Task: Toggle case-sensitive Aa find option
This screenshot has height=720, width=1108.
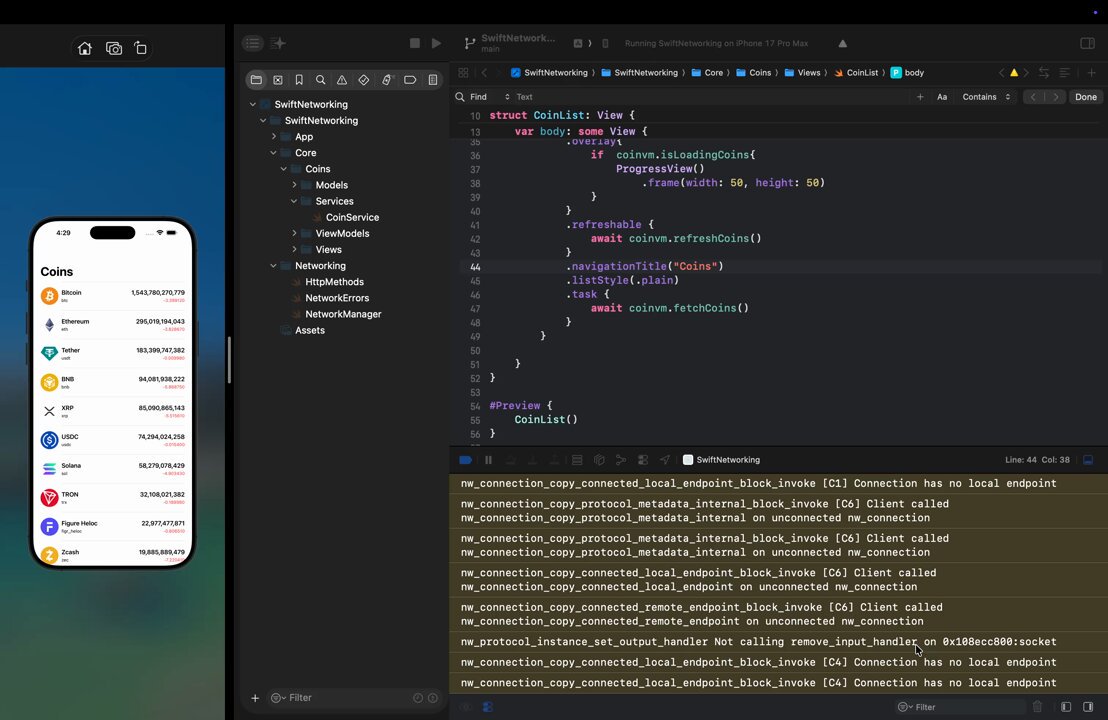Action: (x=942, y=97)
